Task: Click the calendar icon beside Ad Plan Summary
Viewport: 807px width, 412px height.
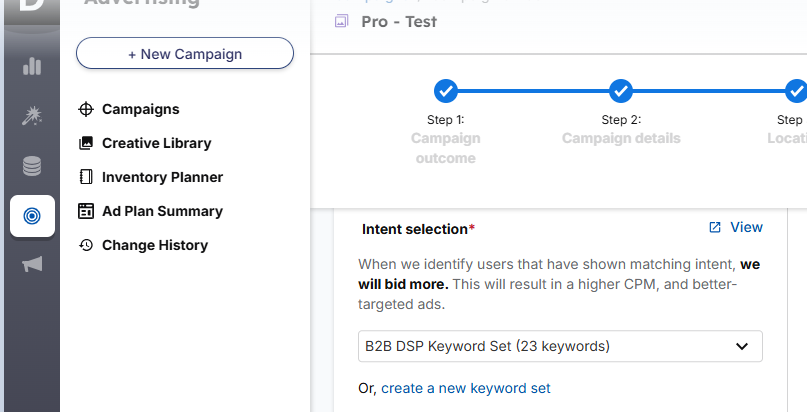Action: pyautogui.click(x=86, y=211)
